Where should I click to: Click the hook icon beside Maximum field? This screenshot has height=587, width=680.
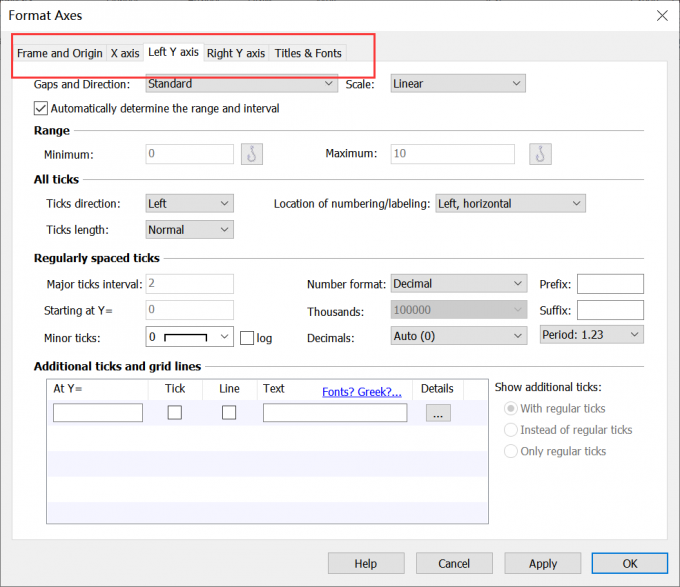point(540,154)
